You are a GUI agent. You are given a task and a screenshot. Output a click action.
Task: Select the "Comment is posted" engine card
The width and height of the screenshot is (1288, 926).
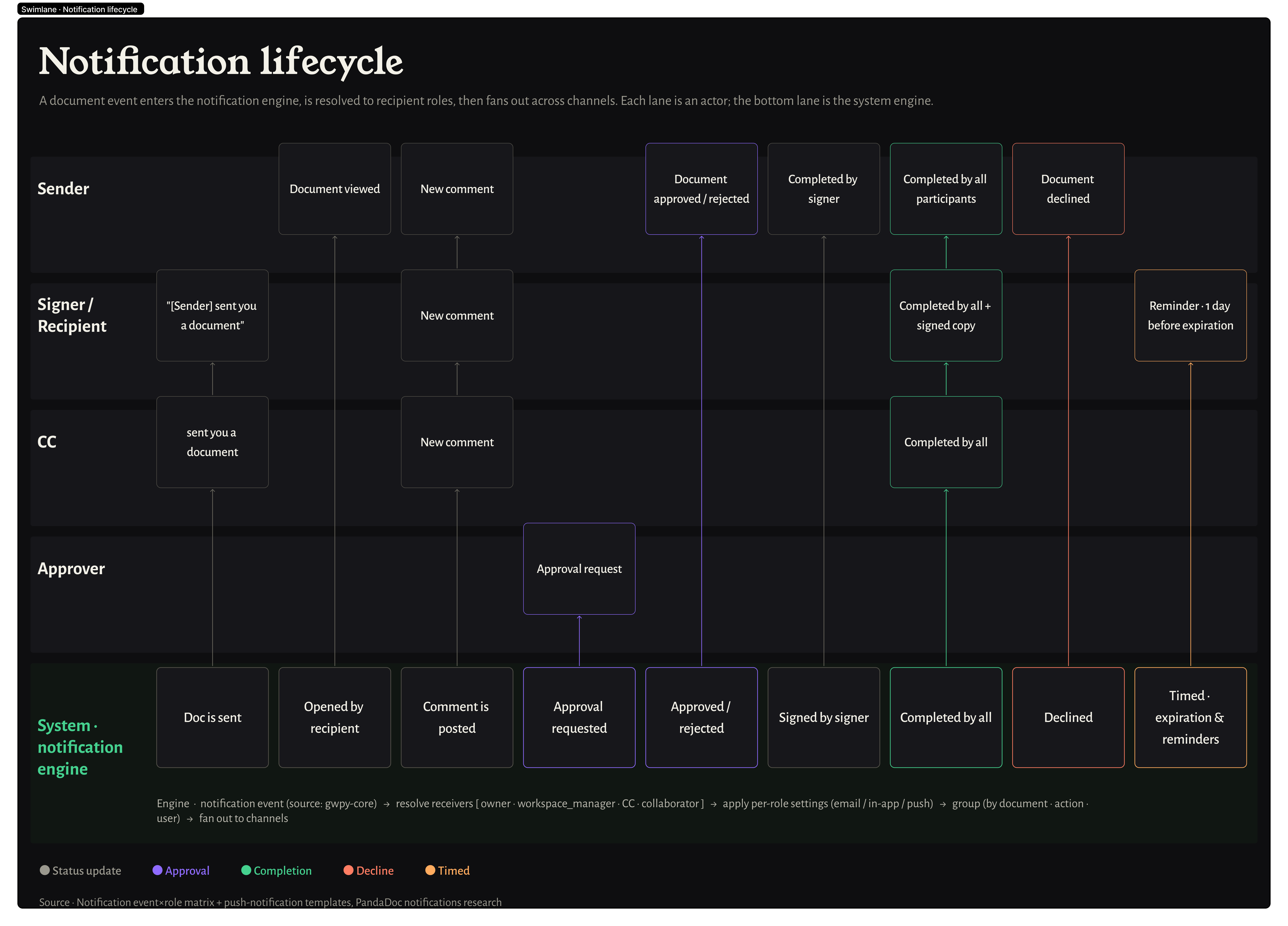[457, 717]
